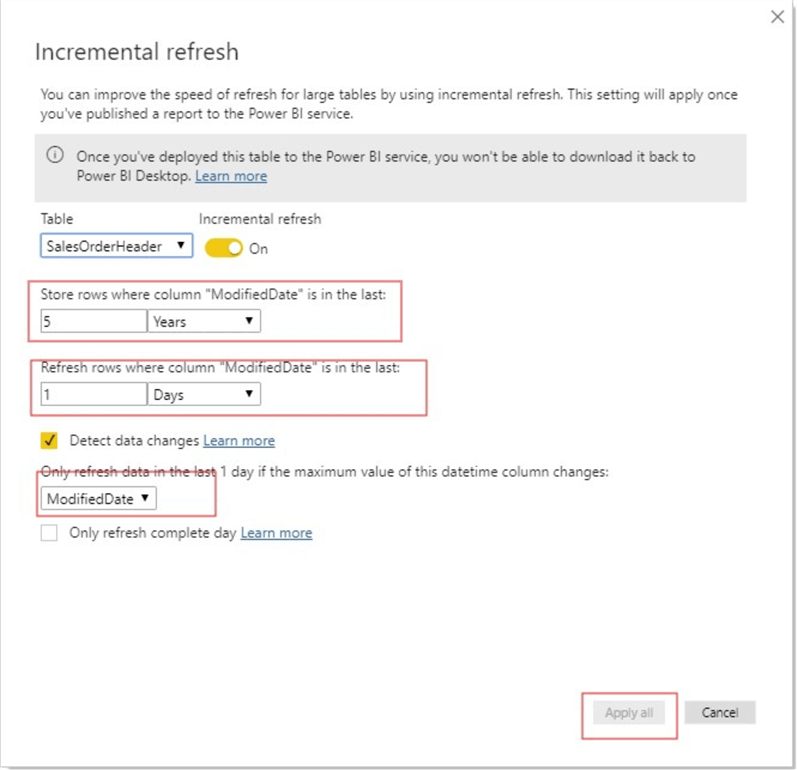Open Learn more link in info banner

231,176
